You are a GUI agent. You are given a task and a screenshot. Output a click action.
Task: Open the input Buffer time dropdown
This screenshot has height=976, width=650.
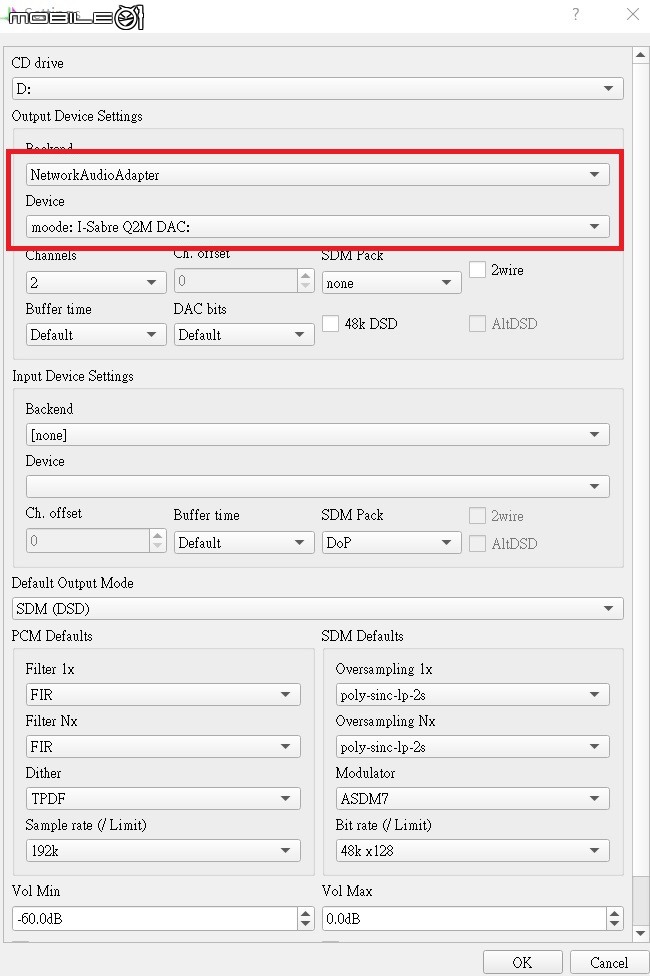(244, 542)
